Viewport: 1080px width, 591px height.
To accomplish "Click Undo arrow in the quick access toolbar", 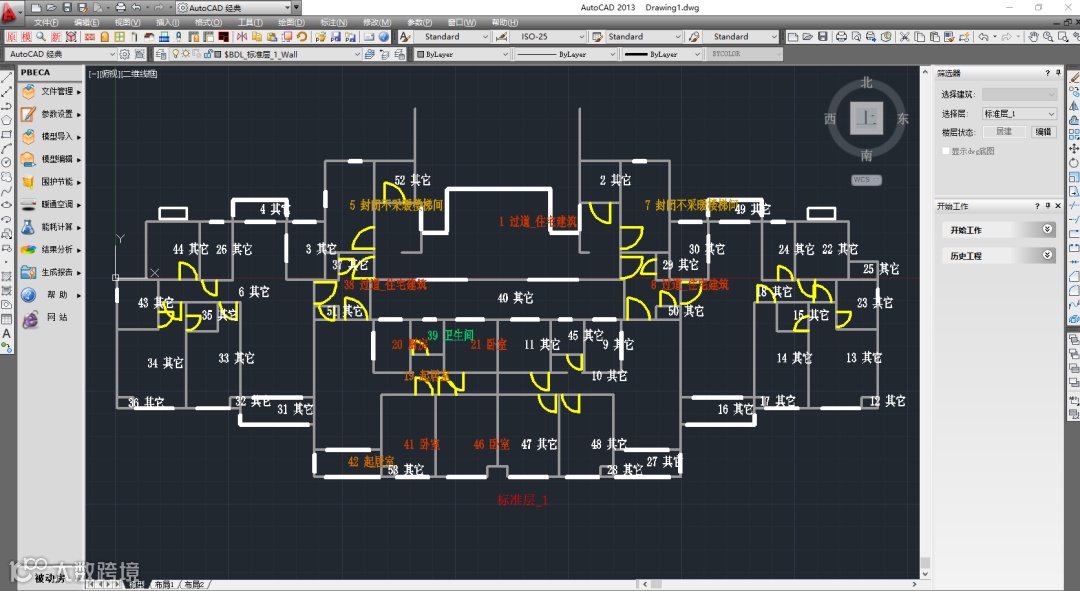I will click(136, 8).
